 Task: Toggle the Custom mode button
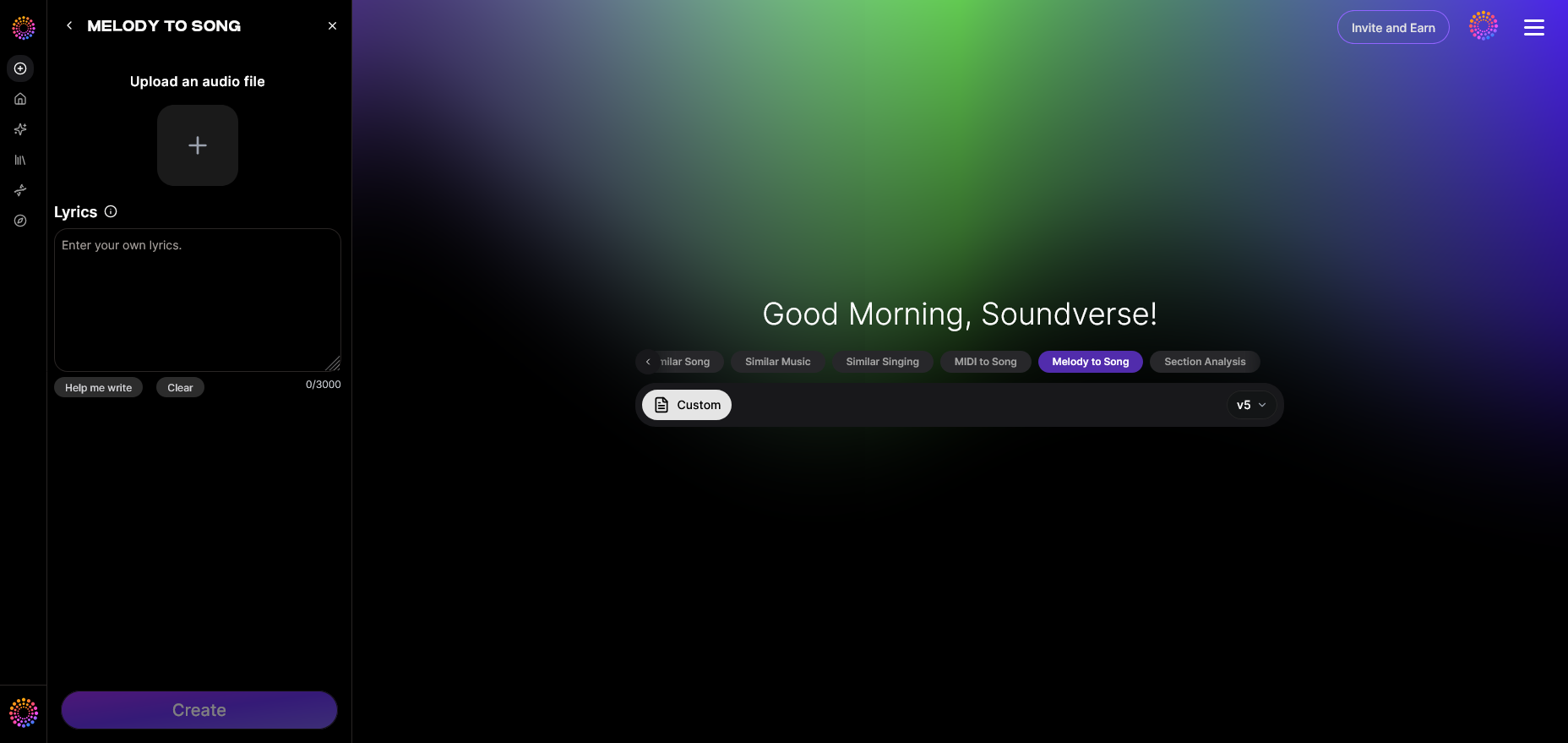coord(687,405)
